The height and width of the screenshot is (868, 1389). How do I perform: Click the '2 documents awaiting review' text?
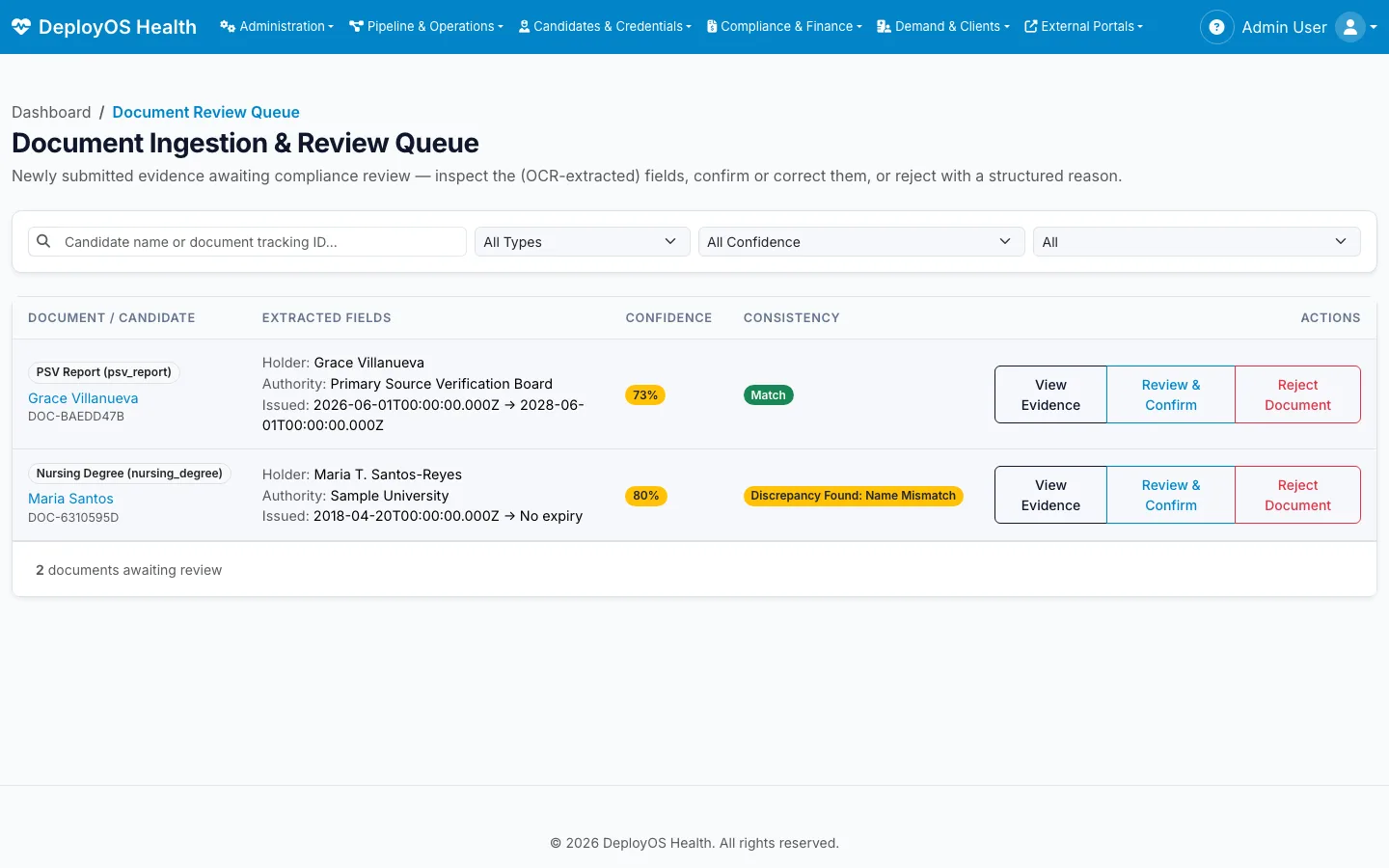coord(128,570)
